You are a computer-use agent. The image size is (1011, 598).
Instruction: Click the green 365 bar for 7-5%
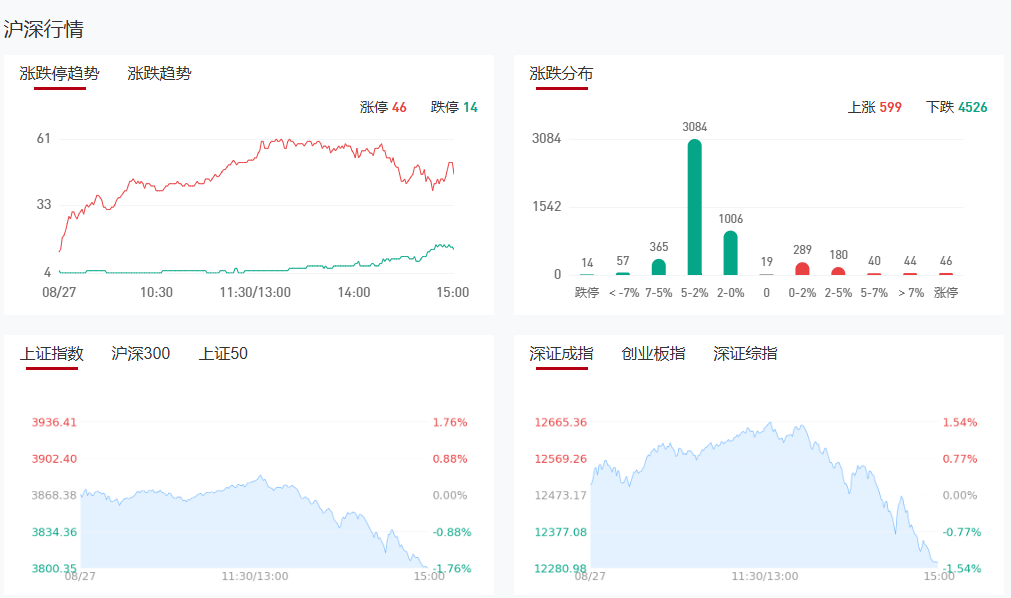[x=659, y=267]
